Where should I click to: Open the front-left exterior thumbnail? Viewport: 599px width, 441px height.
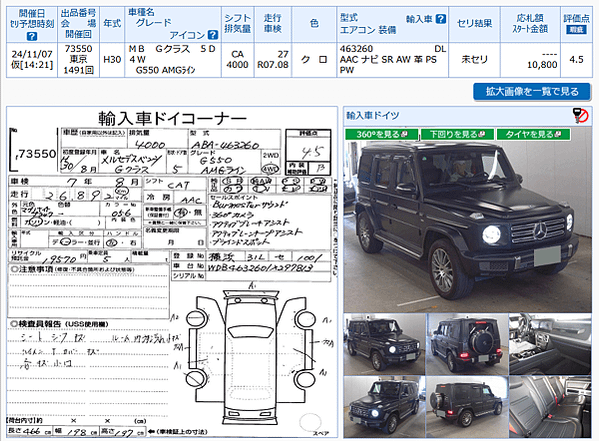click(384, 407)
